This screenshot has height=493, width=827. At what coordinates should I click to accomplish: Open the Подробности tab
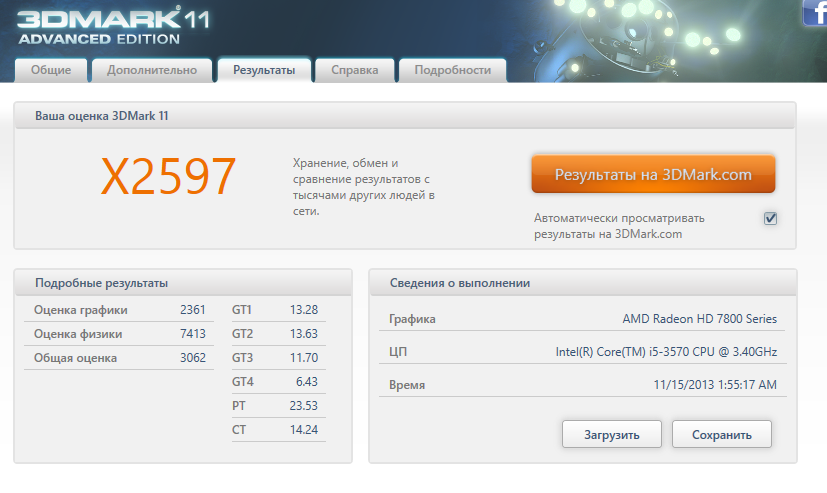coord(452,70)
